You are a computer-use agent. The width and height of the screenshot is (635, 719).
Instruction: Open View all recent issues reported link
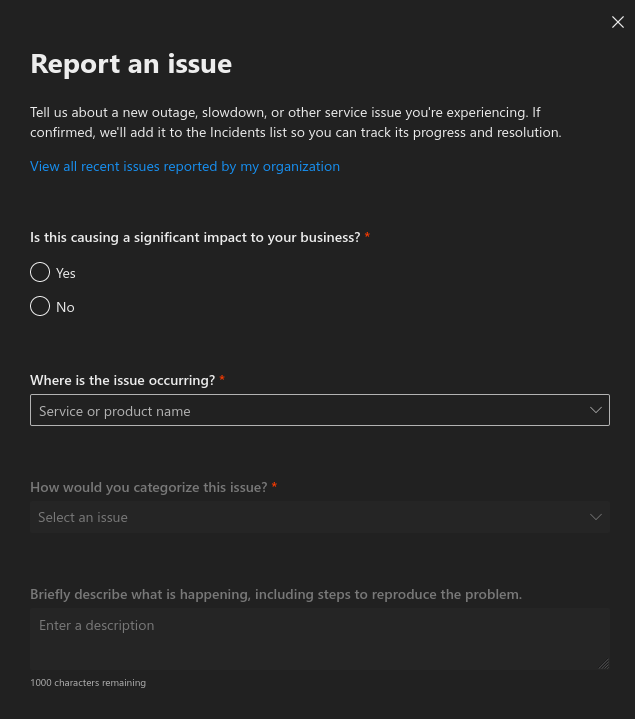coord(185,166)
